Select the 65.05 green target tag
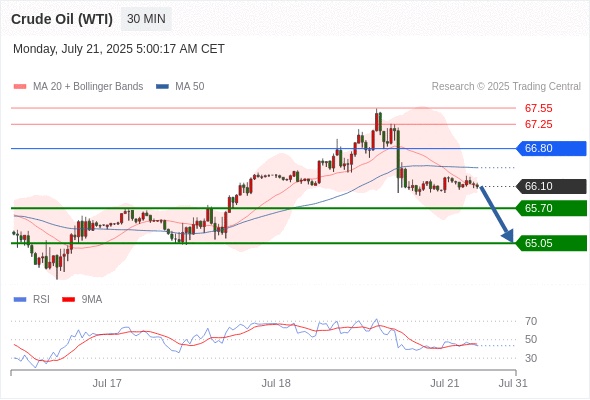This screenshot has height=400, width=590. click(x=550, y=243)
